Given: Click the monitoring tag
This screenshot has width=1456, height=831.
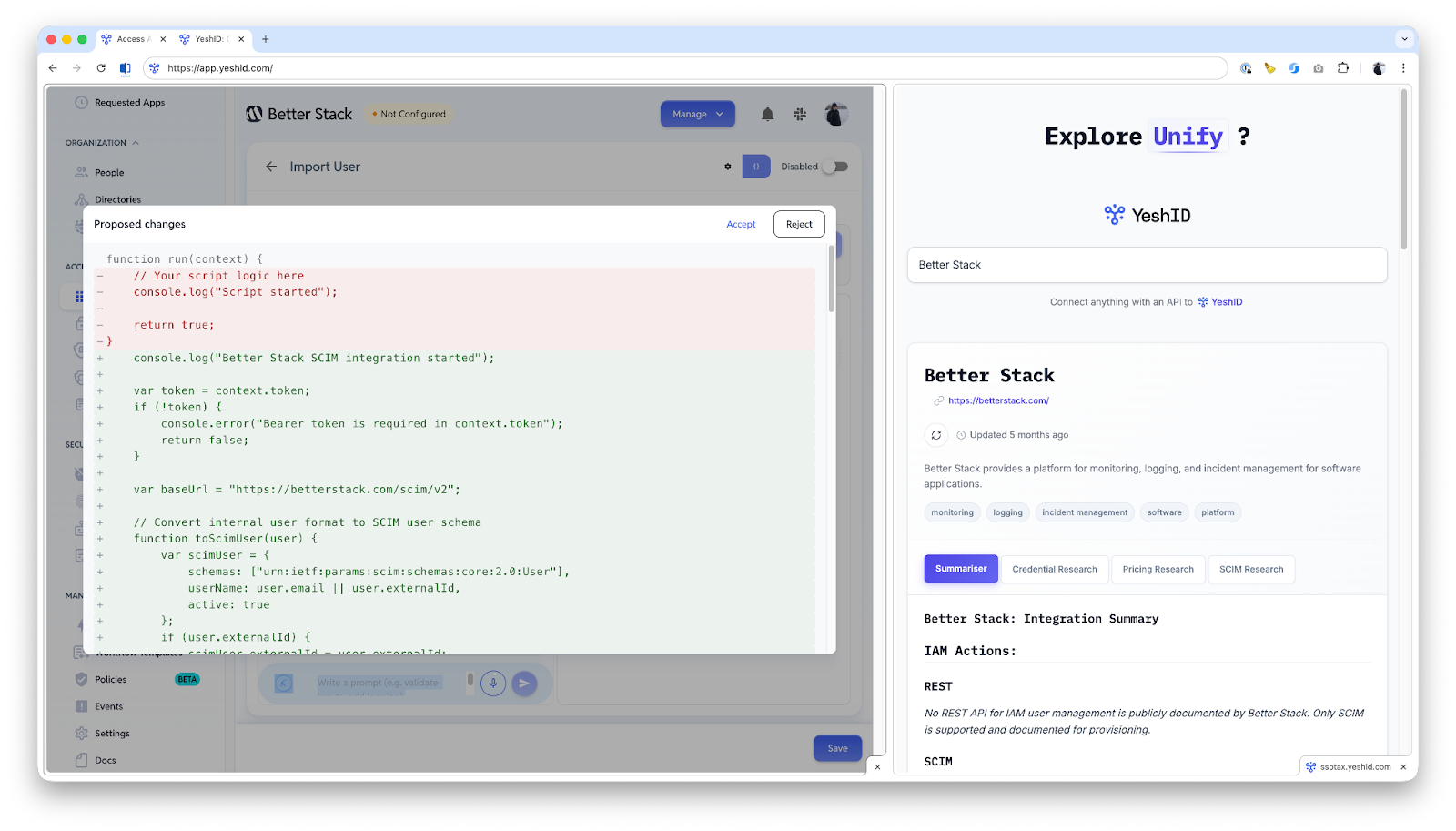Looking at the screenshot, I should coord(952,512).
